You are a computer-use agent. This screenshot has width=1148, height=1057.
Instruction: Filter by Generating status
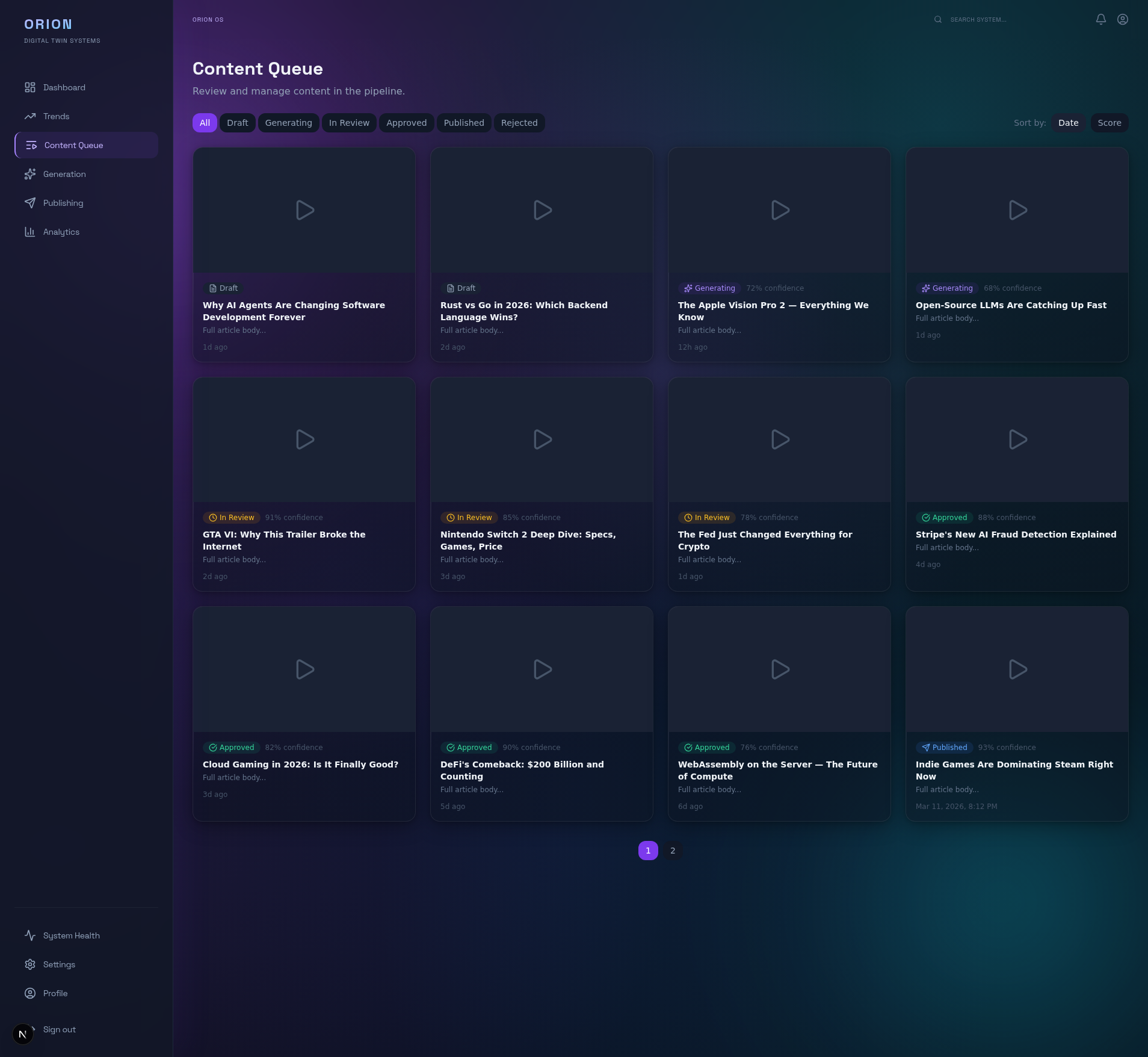[x=288, y=123]
